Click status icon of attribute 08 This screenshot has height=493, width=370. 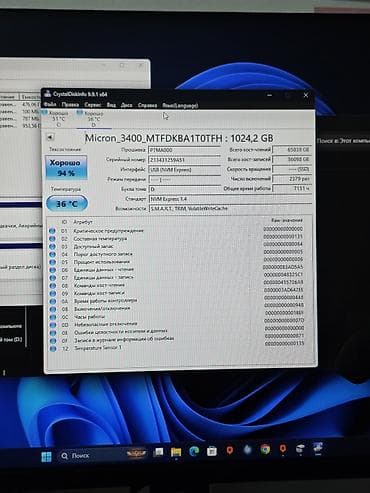tap(52, 286)
